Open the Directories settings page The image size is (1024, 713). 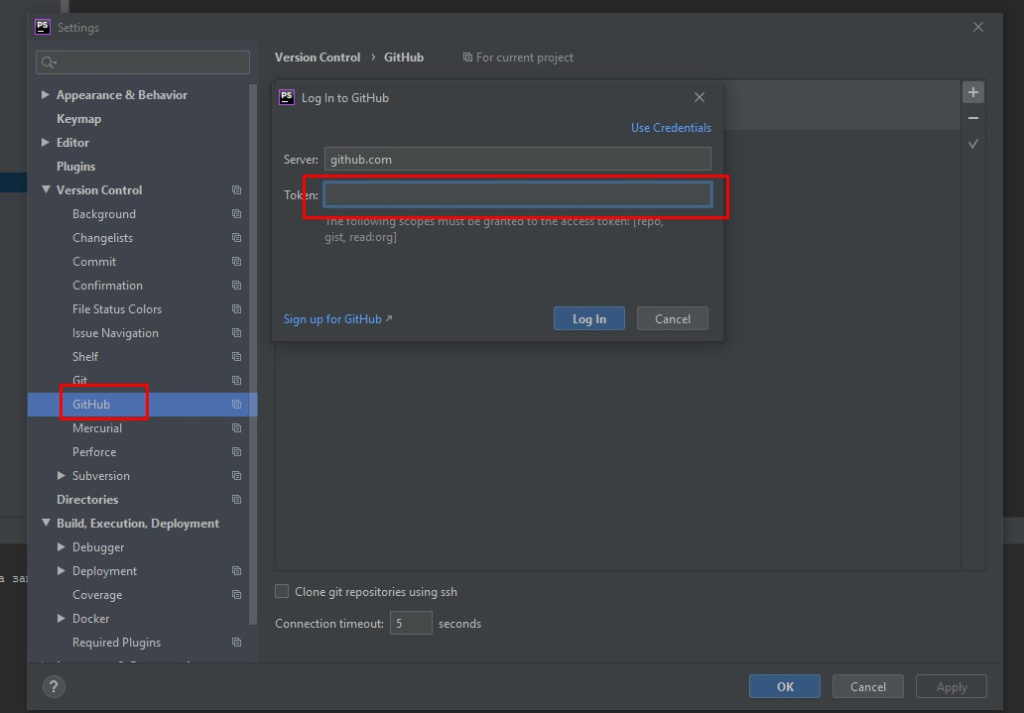87,499
